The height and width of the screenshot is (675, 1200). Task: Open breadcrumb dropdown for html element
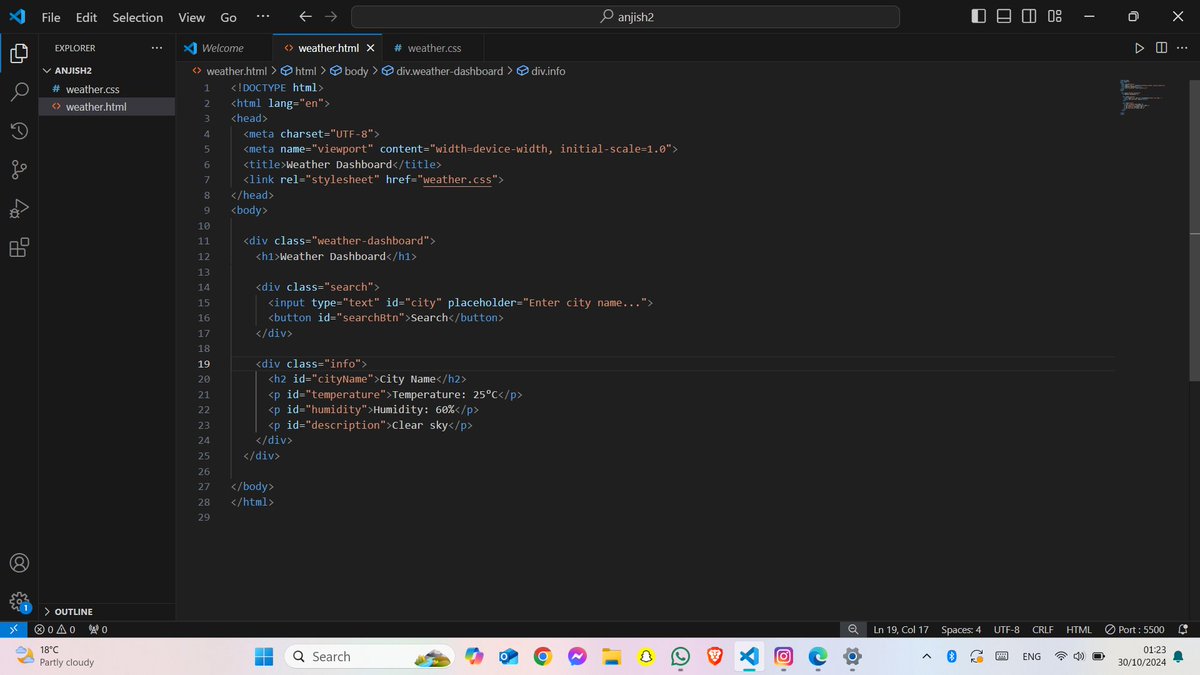coord(298,71)
